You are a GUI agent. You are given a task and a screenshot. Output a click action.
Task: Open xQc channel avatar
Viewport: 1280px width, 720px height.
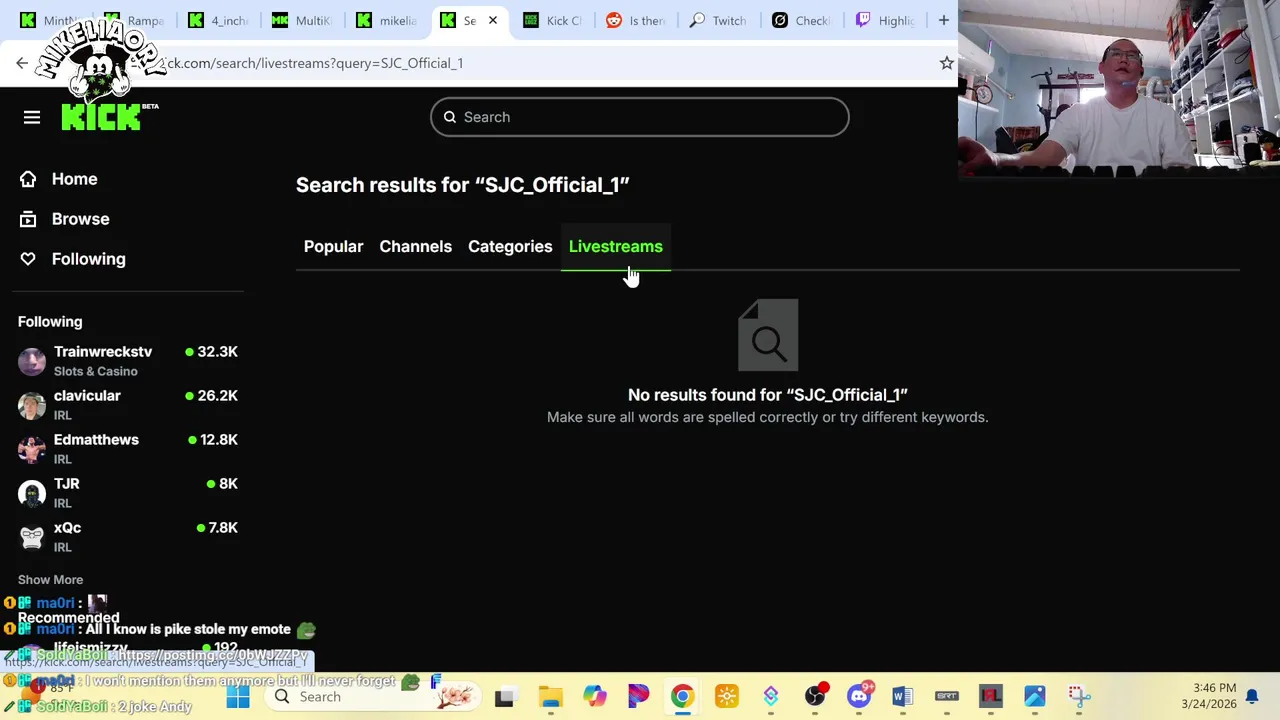coord(32,537)
